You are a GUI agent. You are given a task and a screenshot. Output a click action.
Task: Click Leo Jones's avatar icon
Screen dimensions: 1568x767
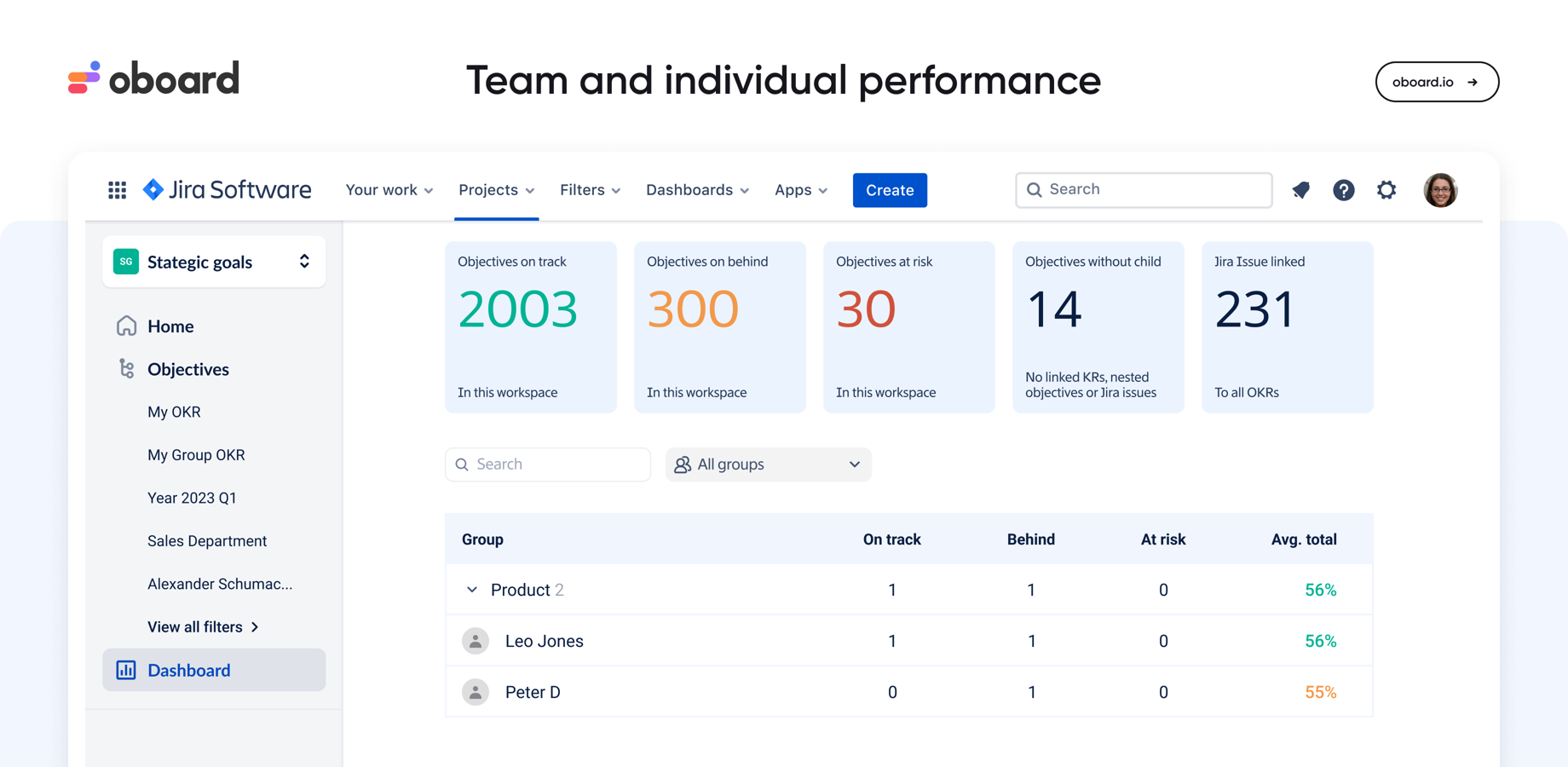pyautogui.click(x=476, y=641)
